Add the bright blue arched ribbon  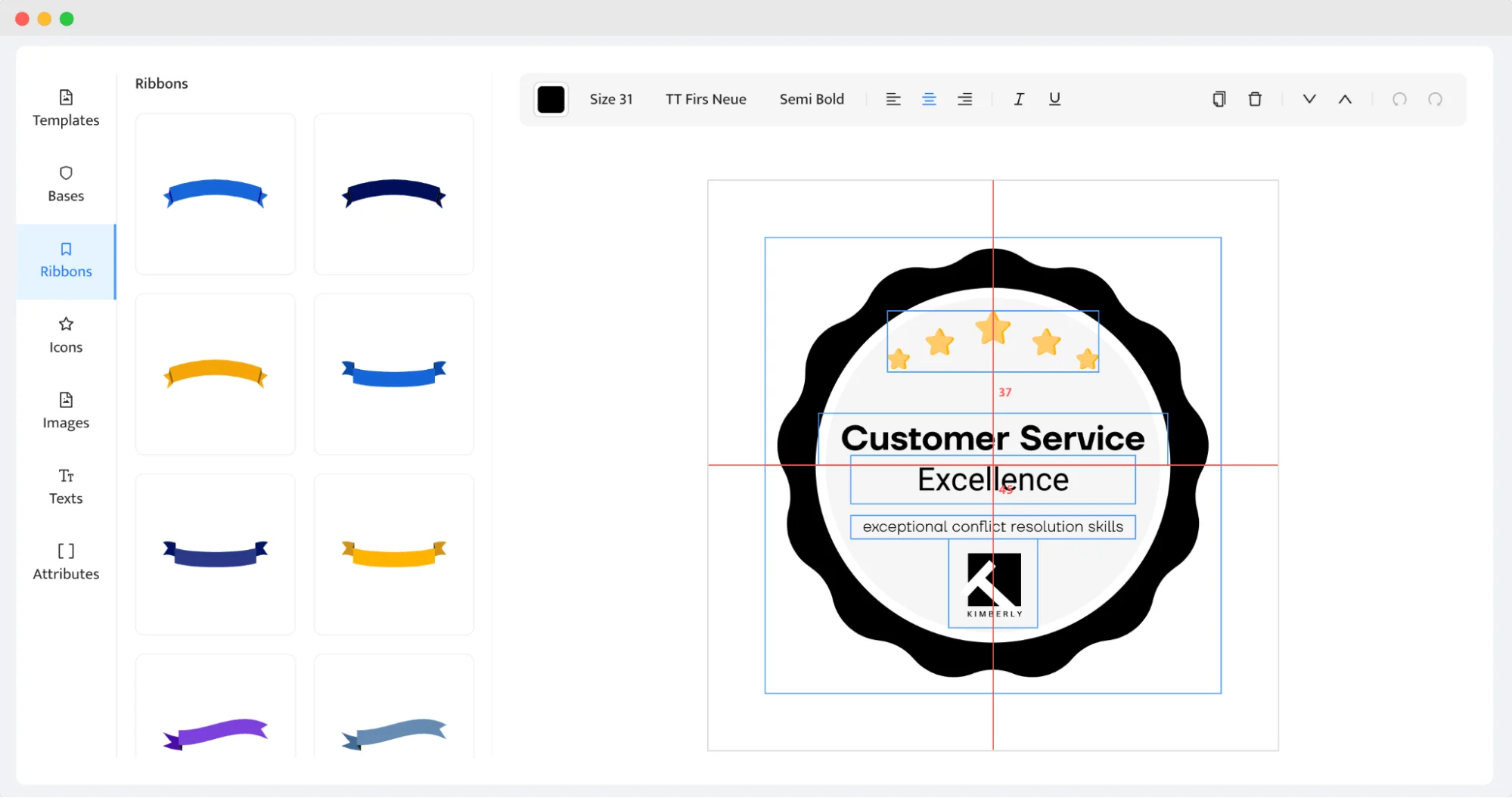(x=216, y=194)
